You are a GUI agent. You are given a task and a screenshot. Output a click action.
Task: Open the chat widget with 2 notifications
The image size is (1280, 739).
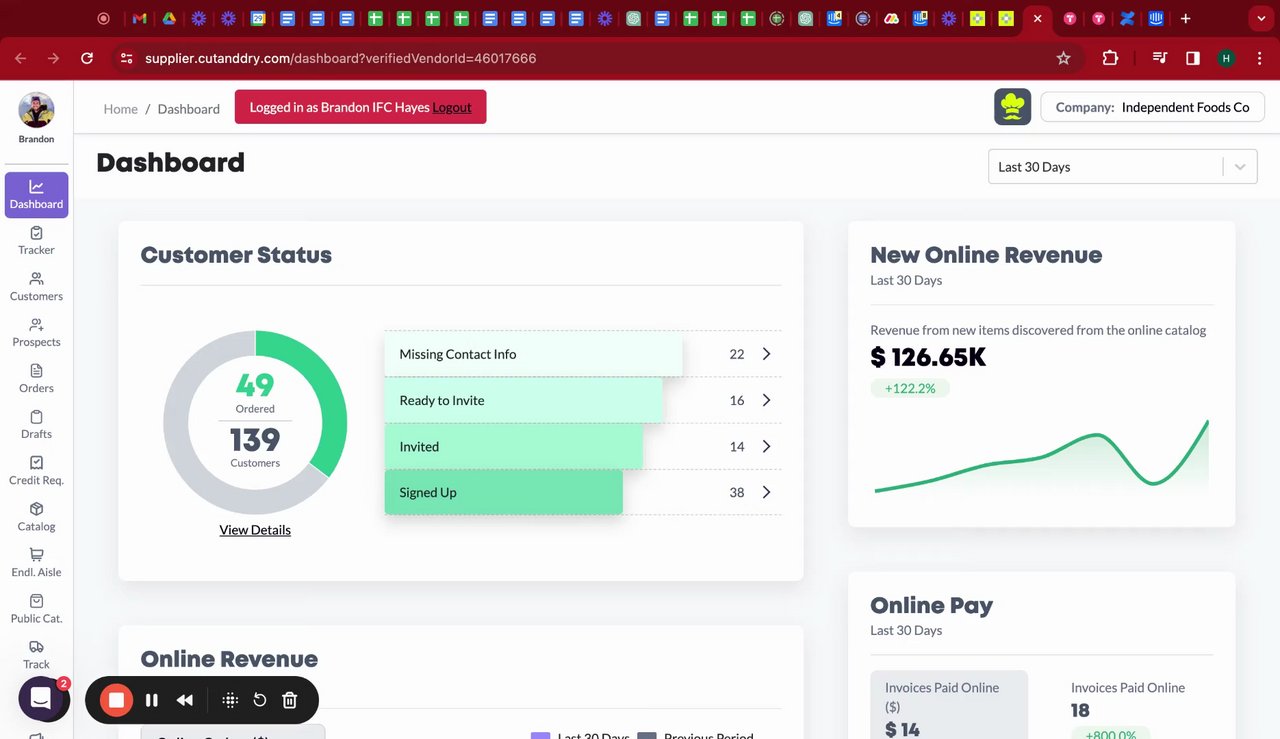[41, 699]
